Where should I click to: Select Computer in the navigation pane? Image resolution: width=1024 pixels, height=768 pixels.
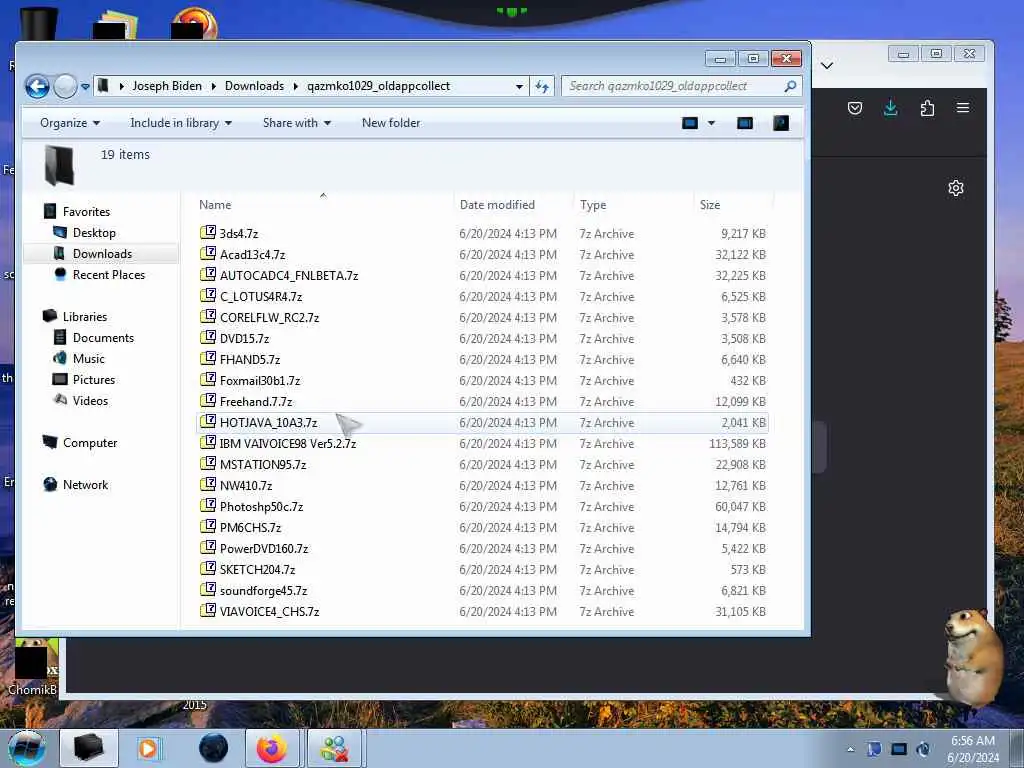[89, 442]
